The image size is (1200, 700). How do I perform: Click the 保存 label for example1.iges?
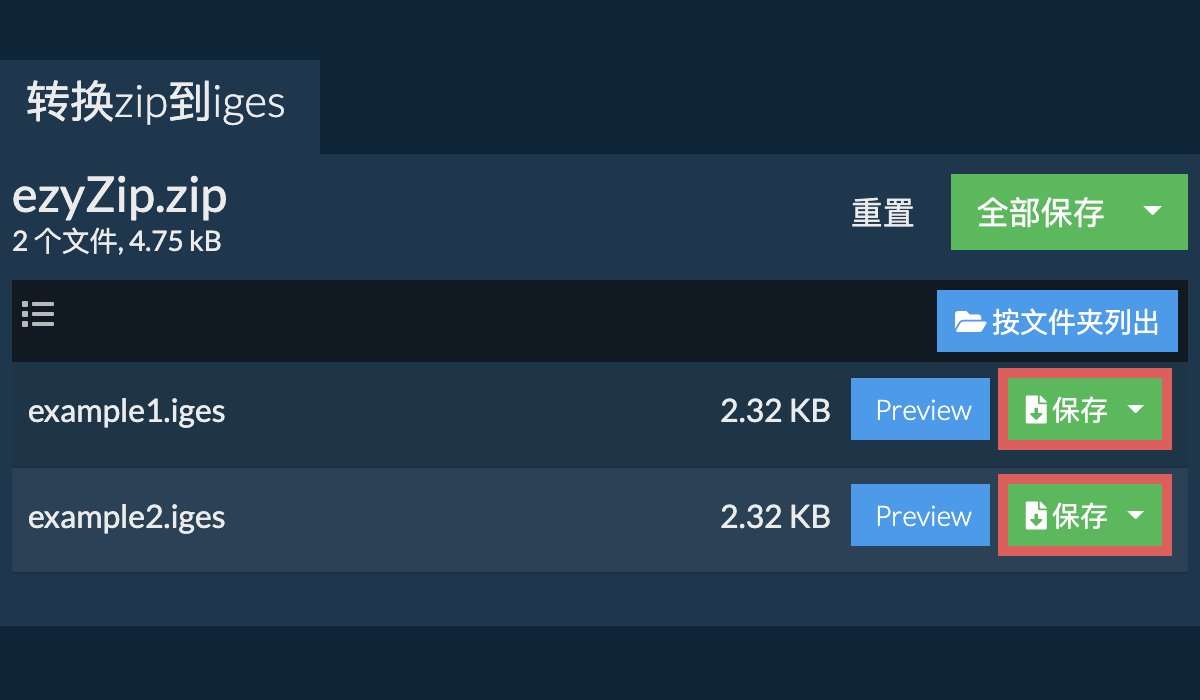[1080, 410]
